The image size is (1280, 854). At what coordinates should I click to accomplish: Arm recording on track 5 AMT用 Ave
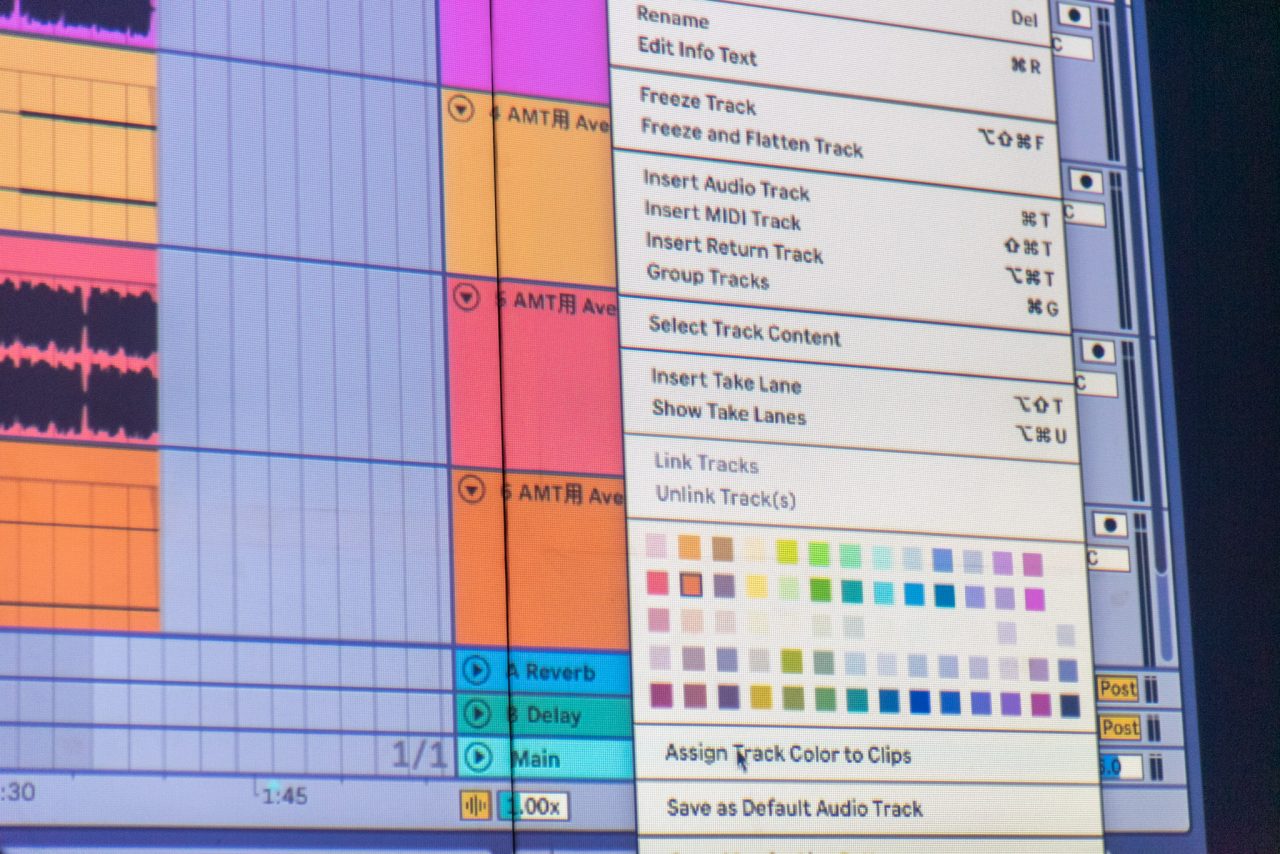(x=1097, y=351)
